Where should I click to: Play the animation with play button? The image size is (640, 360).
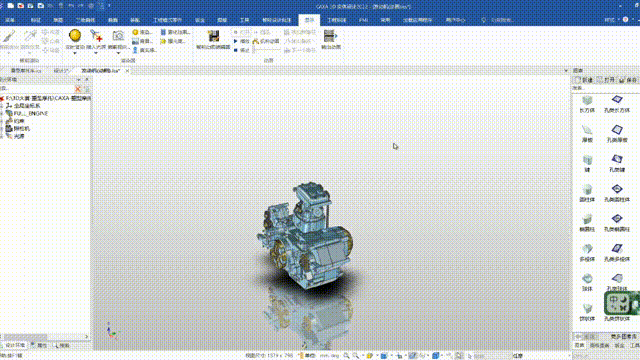tap(242, 41)
